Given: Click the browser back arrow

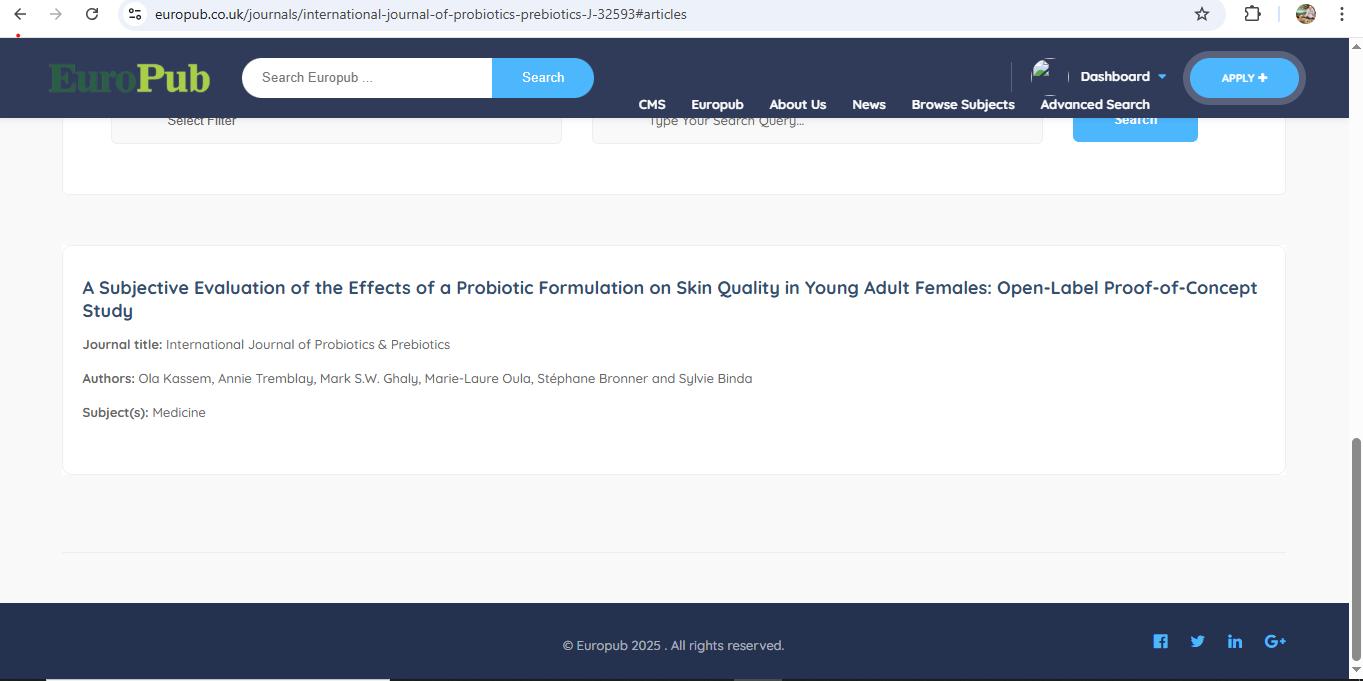Looking at the screenshot, I should click(20, 14).
